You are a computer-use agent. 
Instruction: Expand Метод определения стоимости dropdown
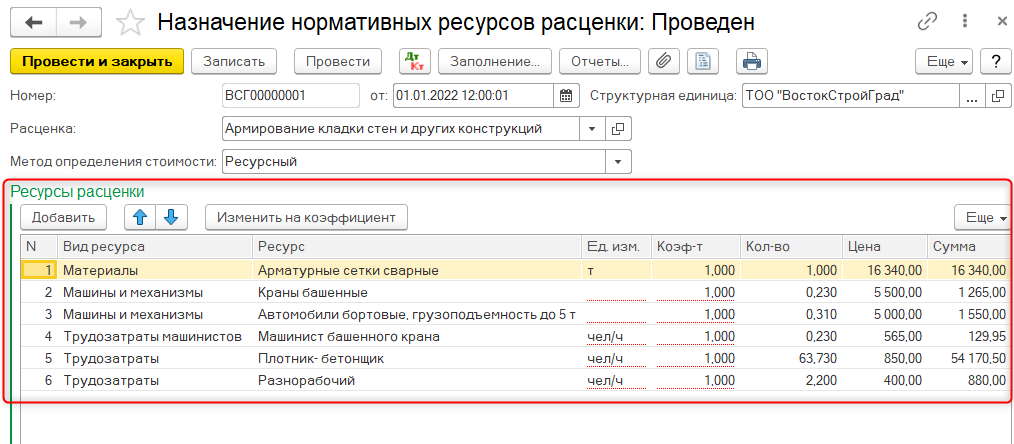point(619,161)
